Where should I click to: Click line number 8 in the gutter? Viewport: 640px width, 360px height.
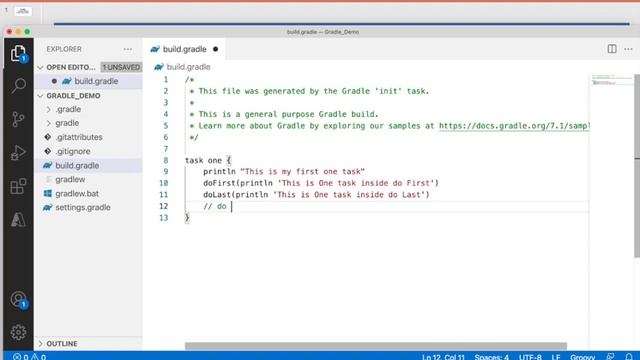click(166, 160)
